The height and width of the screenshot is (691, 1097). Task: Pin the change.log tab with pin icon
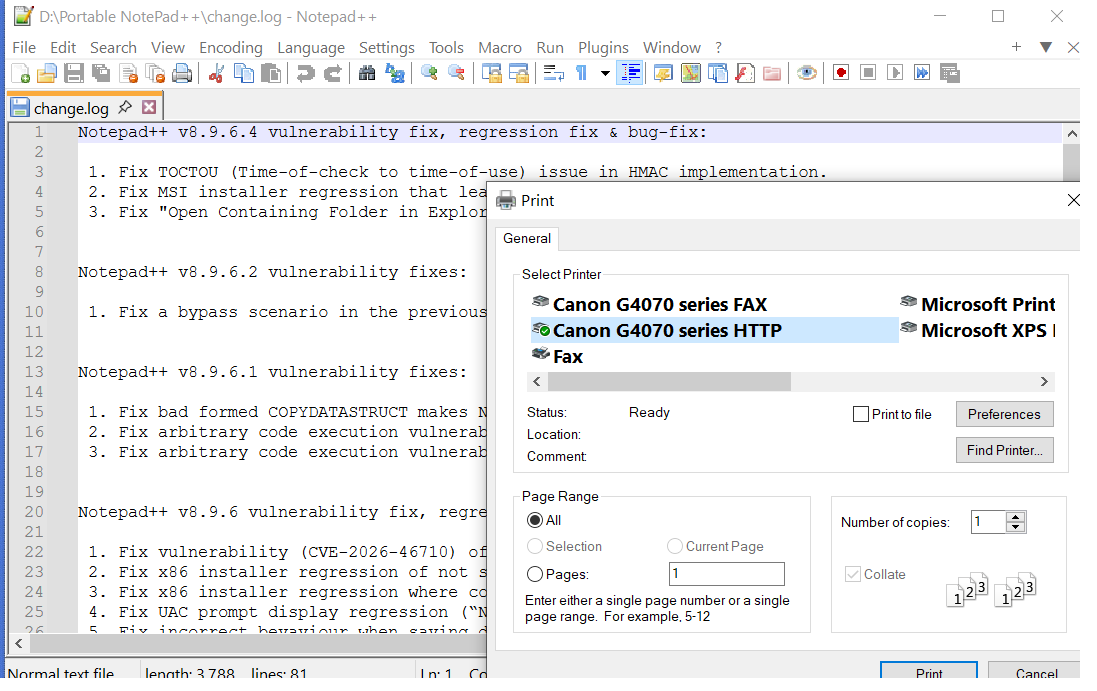click(x=125, y=107)
